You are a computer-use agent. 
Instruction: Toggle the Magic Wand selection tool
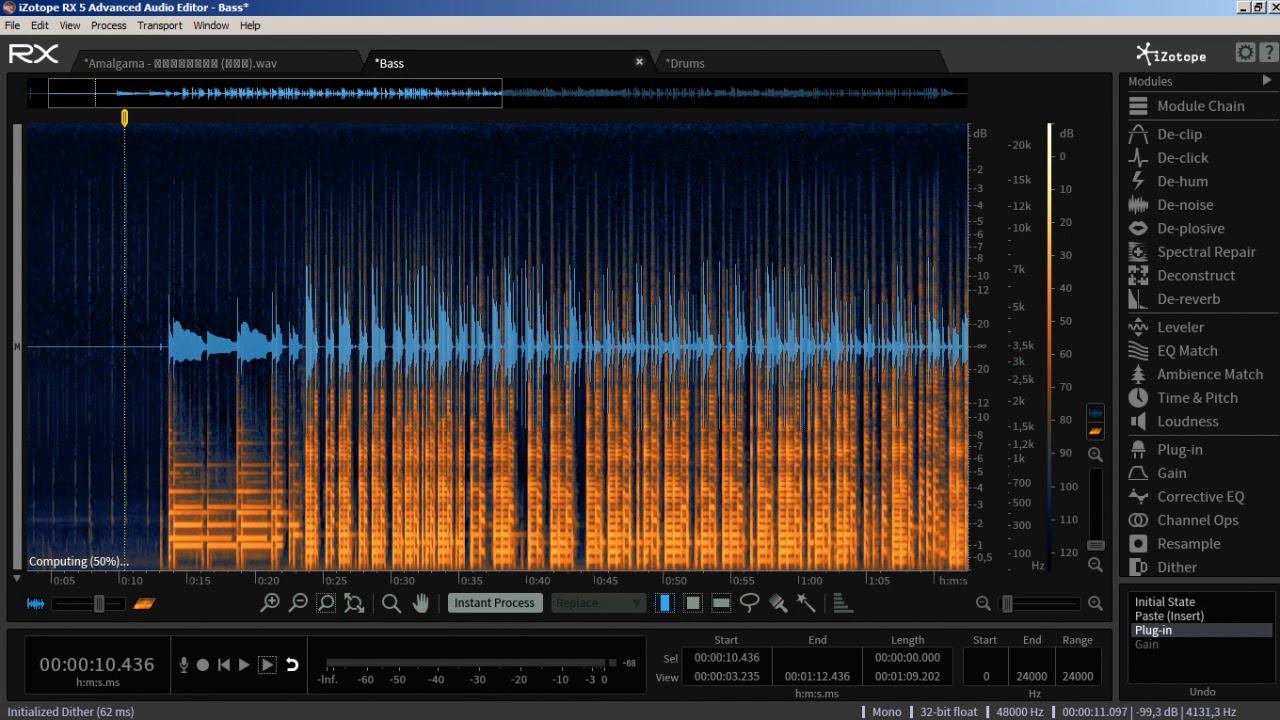806,603
